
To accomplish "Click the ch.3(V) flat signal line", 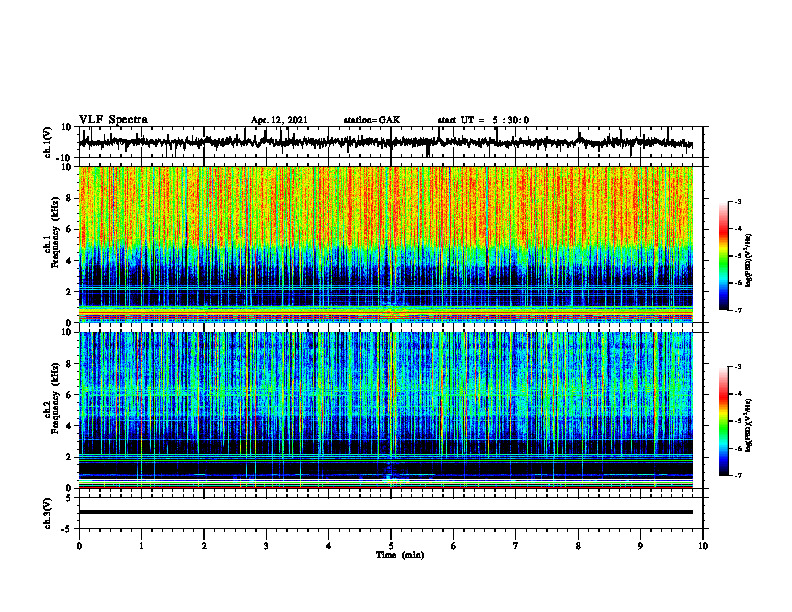I will tap(386, 512).
